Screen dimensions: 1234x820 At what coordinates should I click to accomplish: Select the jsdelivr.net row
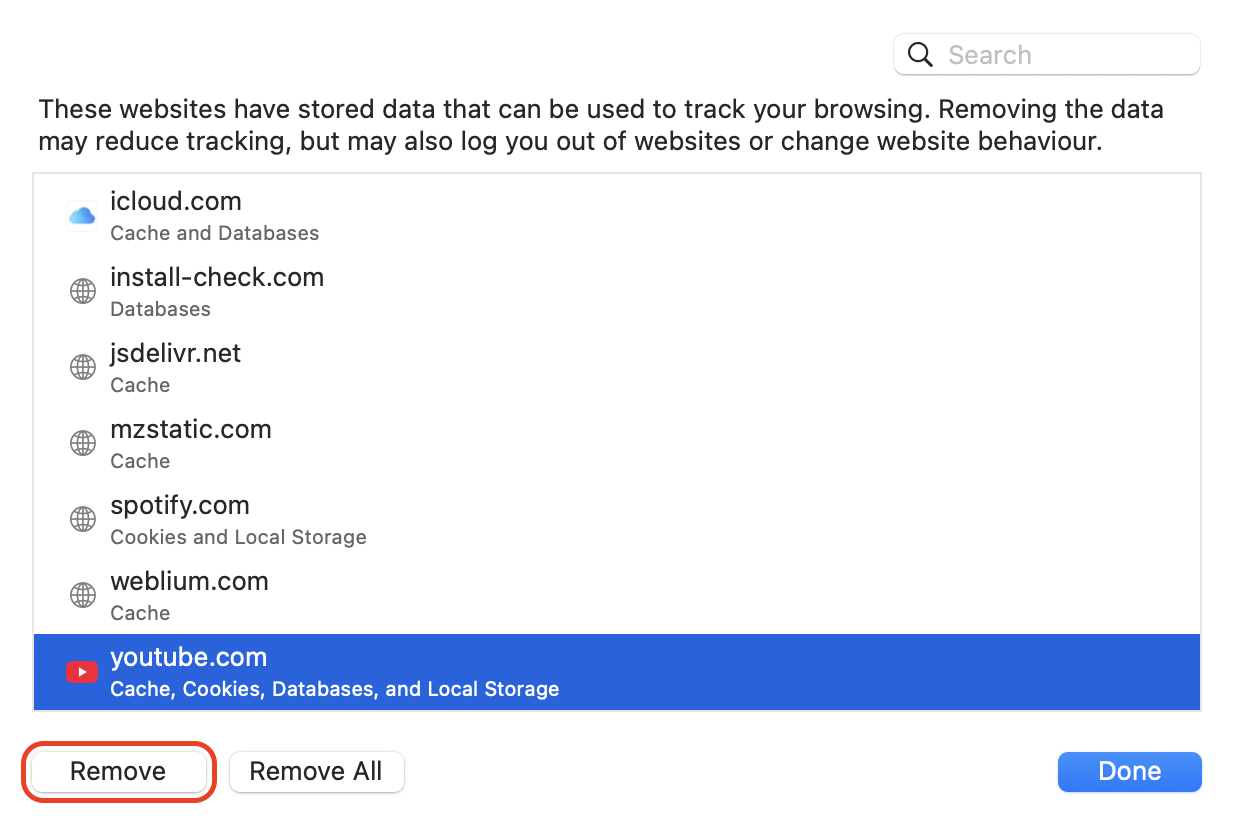pyautogui.click(x=400, y=367)
